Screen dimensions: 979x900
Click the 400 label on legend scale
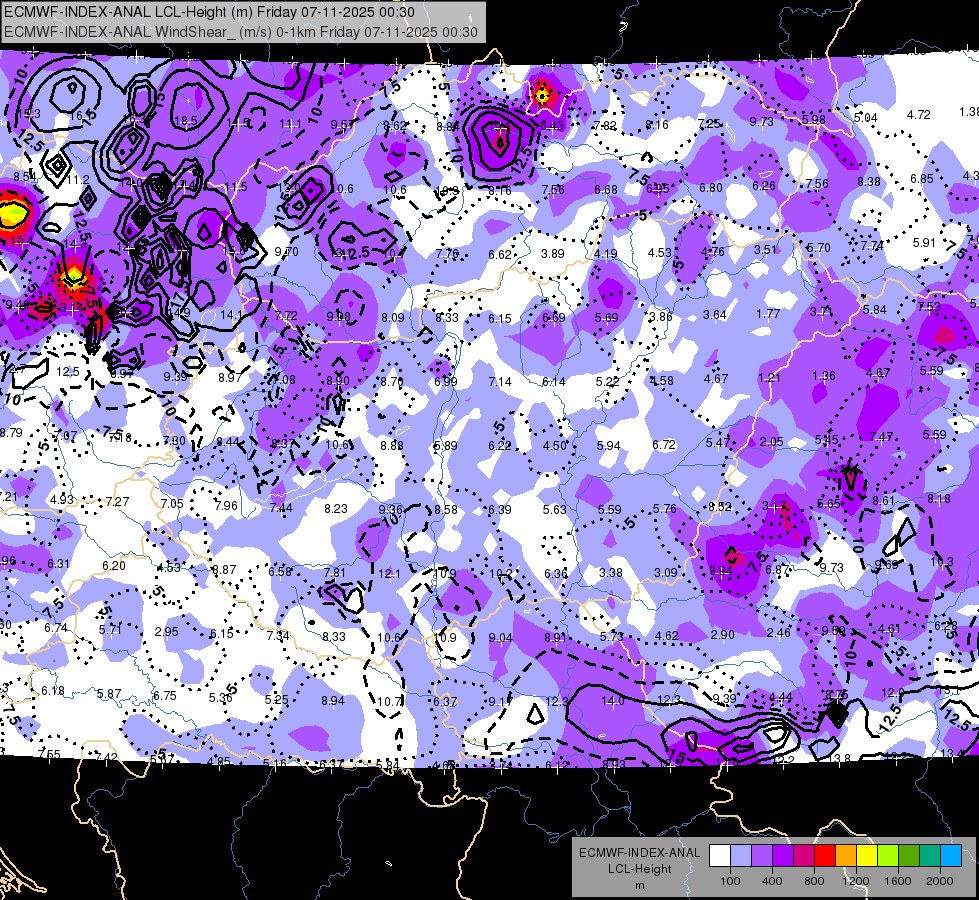[x=772, y=881]
